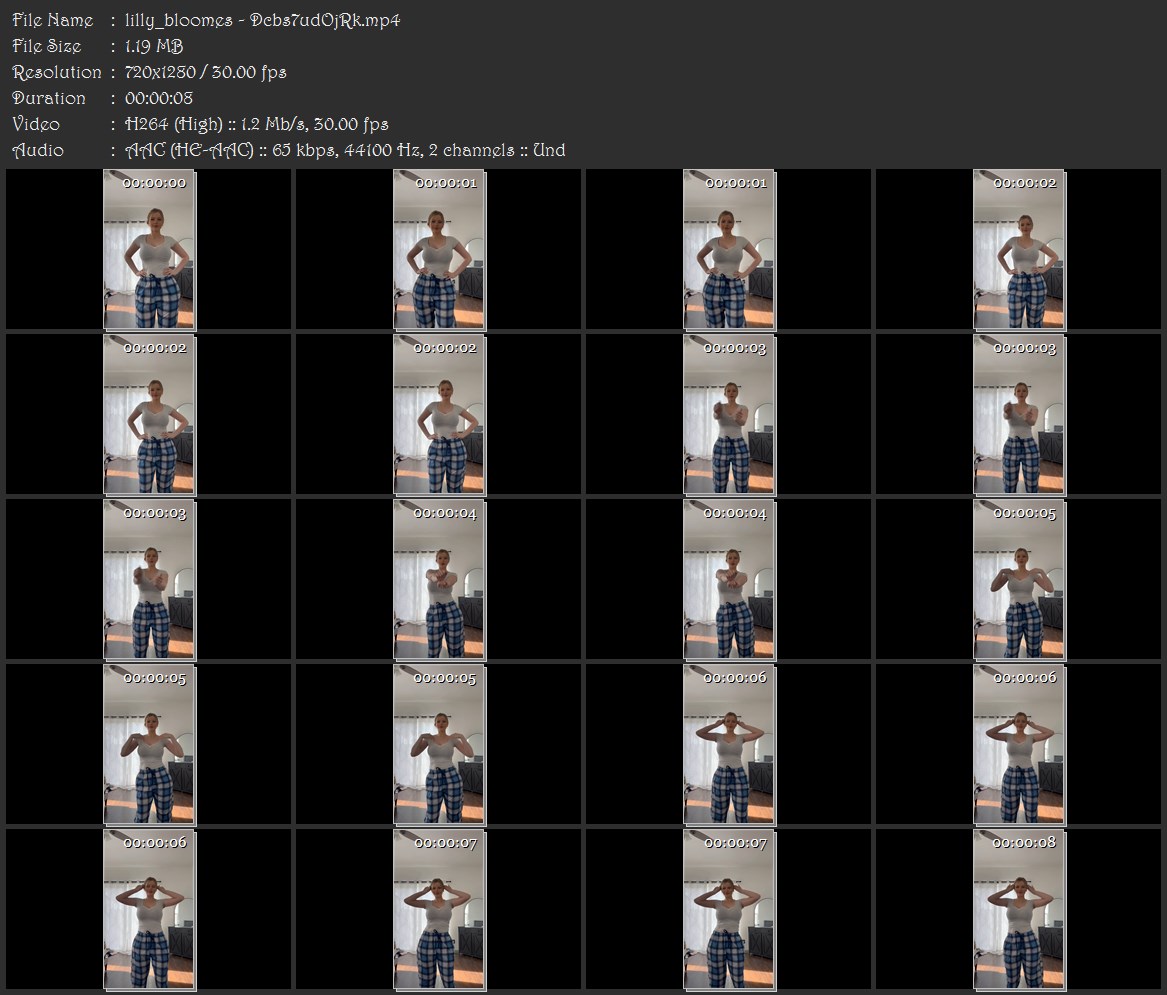Click the 'File Size' label
This screenshot has width=1167, height=995.
tap(47, 46)
